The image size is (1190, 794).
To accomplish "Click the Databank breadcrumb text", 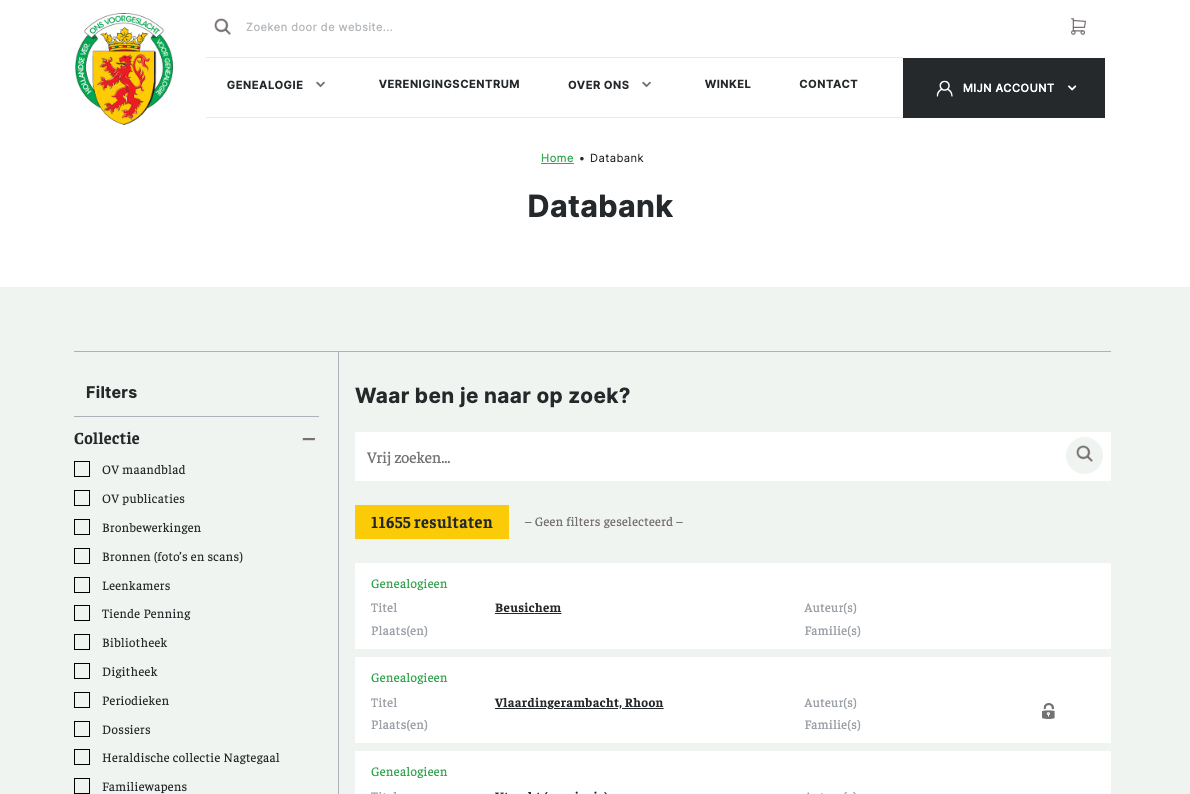I will tap(616, 158).
